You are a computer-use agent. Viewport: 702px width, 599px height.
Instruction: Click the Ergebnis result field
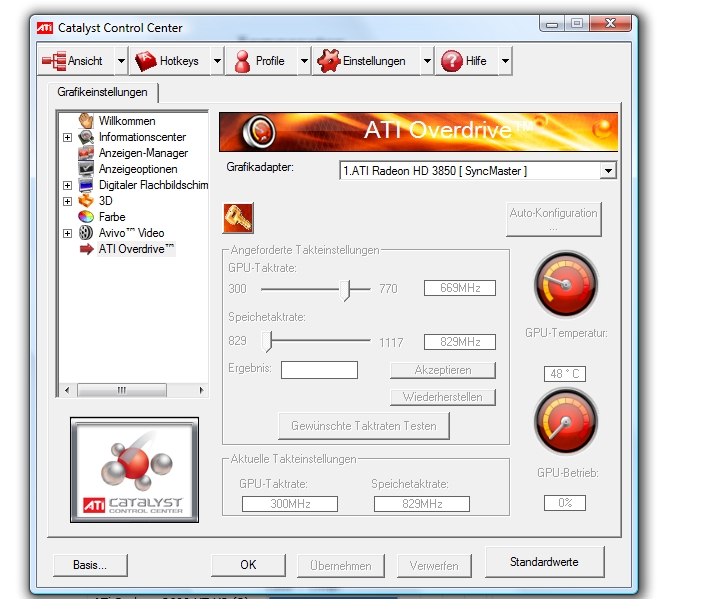pyautogui.click(x=319, y=370)
